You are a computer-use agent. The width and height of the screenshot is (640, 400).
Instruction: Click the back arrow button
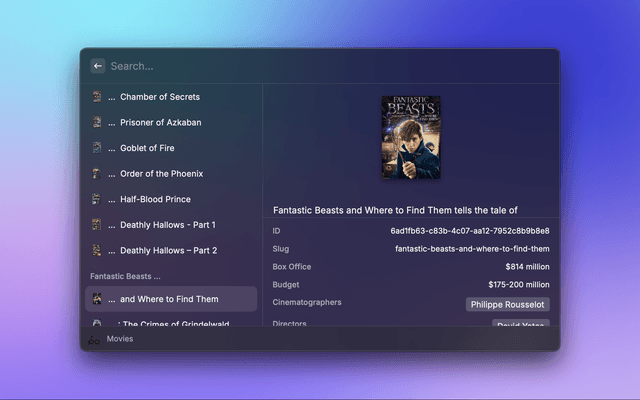click(x=98, y=66)
